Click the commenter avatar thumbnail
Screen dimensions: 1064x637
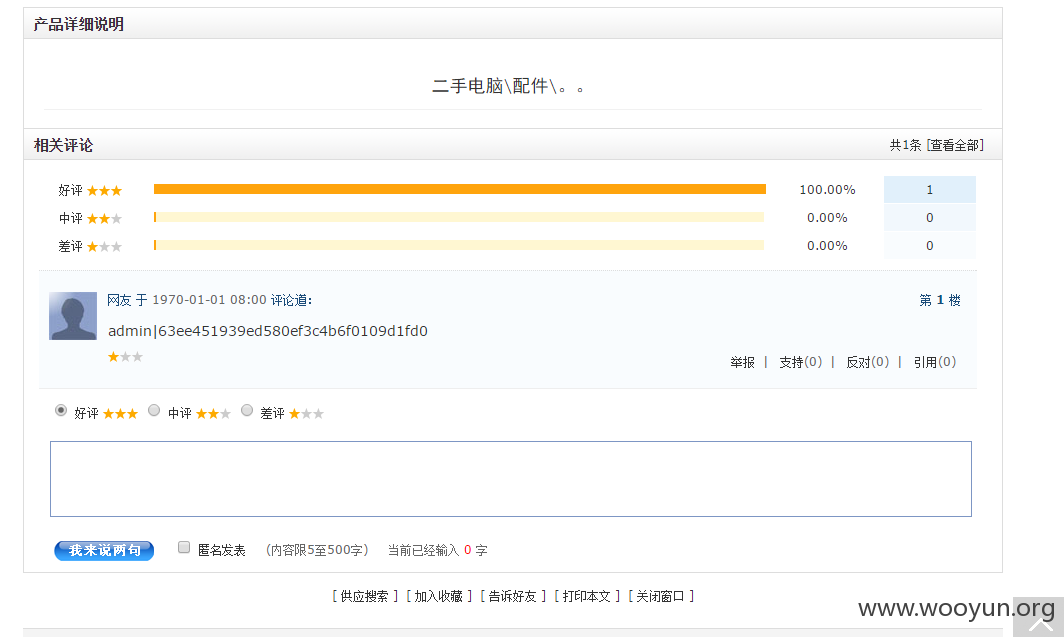click(x=73, y=316)
